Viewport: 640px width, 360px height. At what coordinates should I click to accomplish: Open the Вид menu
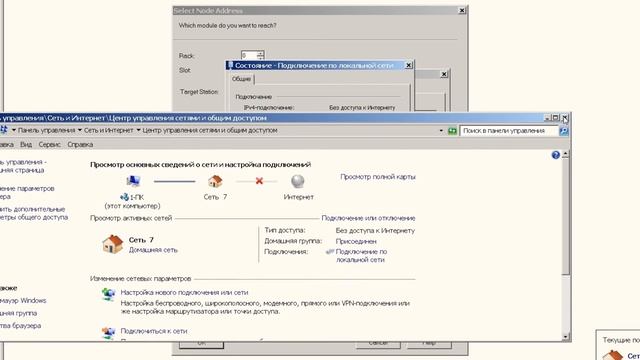[x=26, y=144]
